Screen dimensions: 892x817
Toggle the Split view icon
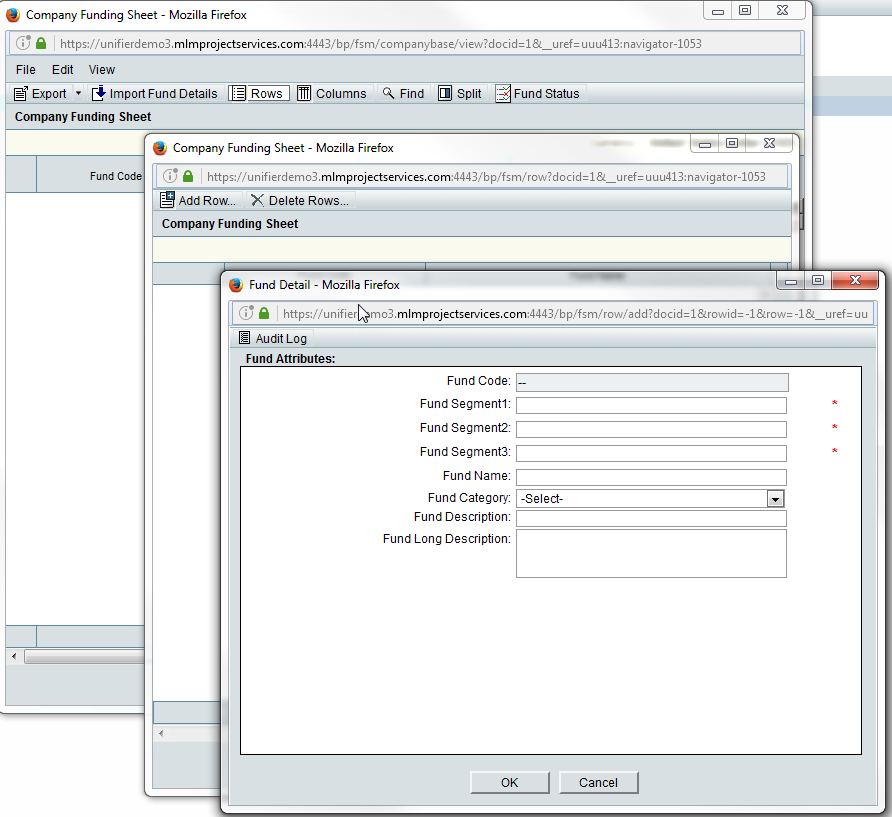[x=445, y=93]
